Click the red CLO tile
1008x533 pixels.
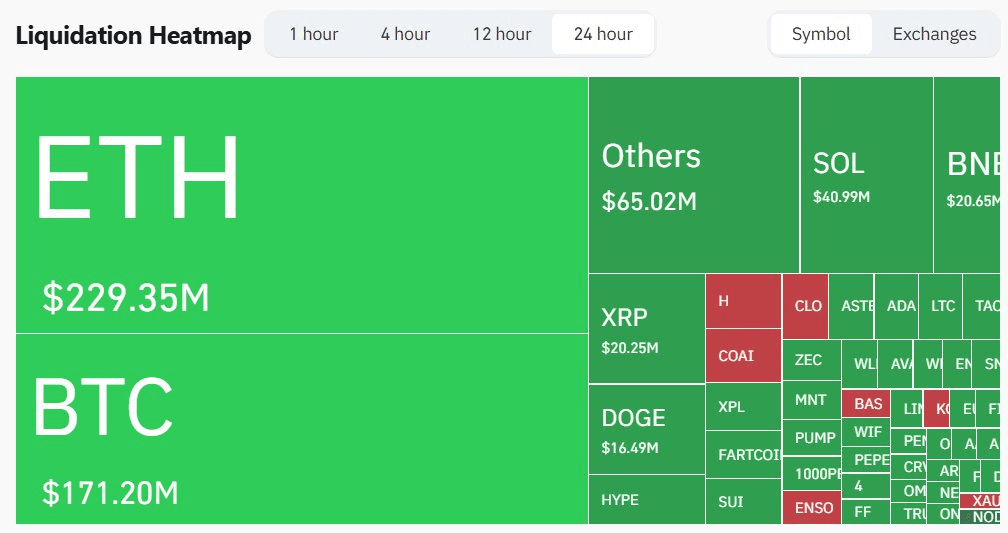tap(805, 306)
